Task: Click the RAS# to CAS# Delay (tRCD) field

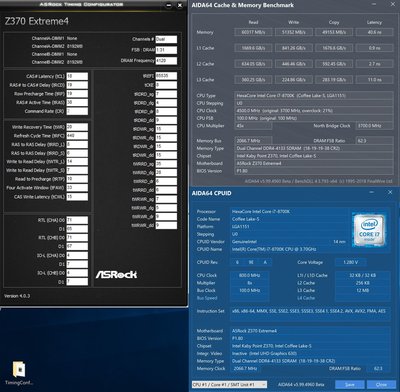Action: click(77, 85)
